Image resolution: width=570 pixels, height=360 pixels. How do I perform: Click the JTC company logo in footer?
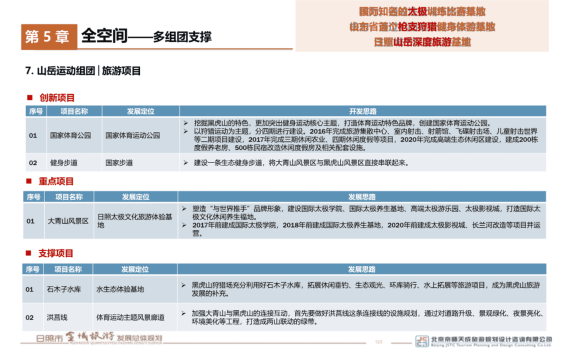tap(422, 341)
